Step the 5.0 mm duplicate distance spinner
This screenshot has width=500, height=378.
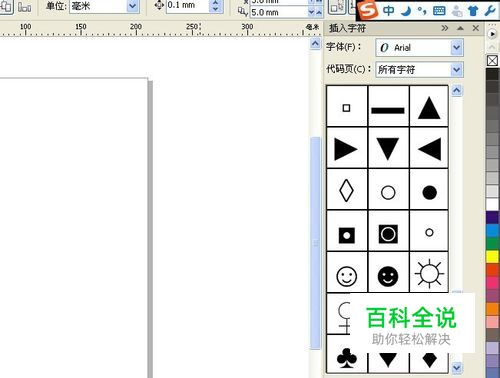click(316, 13)
